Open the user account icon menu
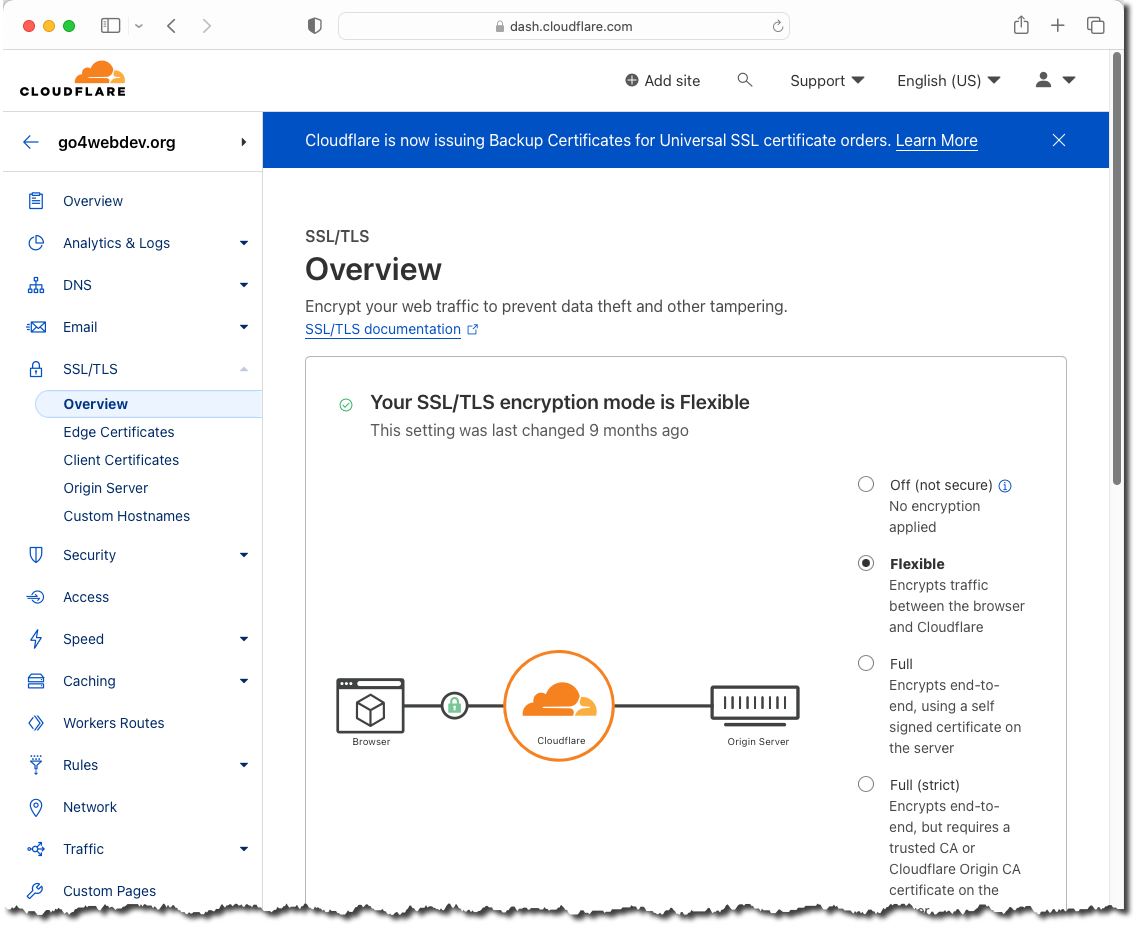 (x=1055, y=80)
